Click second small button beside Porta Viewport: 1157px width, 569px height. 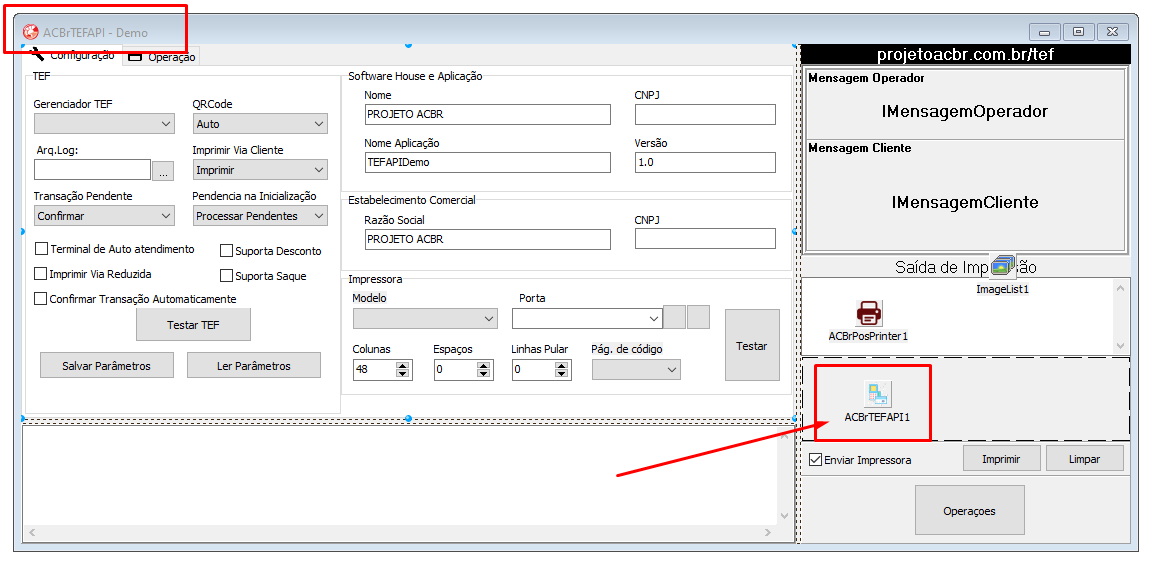click(698, 317)
